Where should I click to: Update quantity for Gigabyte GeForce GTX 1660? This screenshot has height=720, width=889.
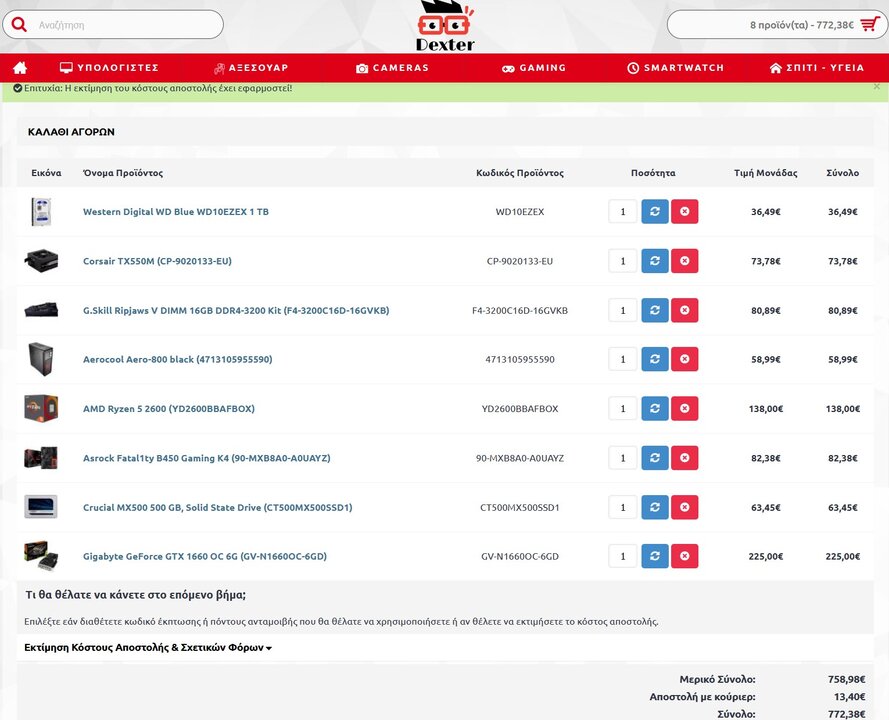point(655,556)
